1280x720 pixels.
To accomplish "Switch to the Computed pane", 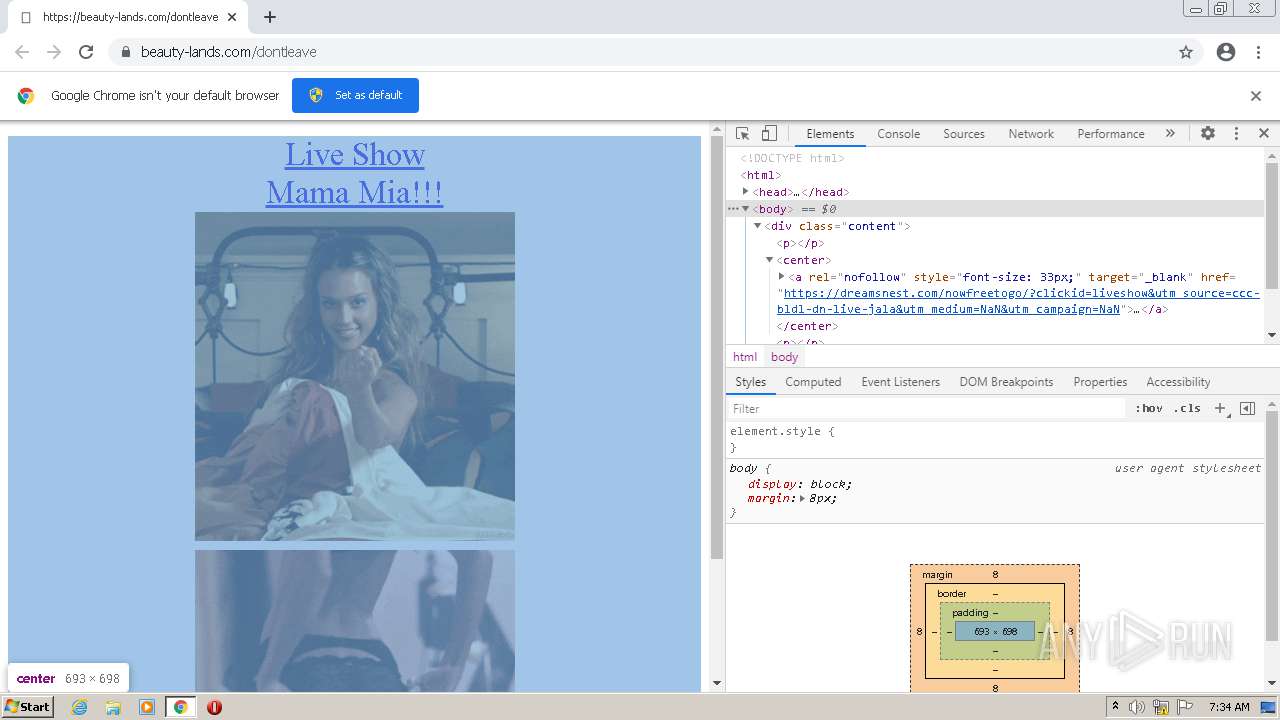I will (813, 382).
